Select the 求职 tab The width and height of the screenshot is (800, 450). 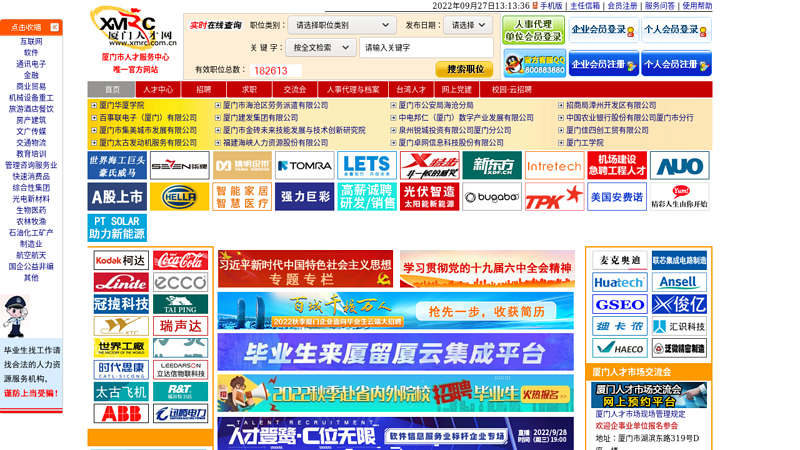click(x=249, y=89)
